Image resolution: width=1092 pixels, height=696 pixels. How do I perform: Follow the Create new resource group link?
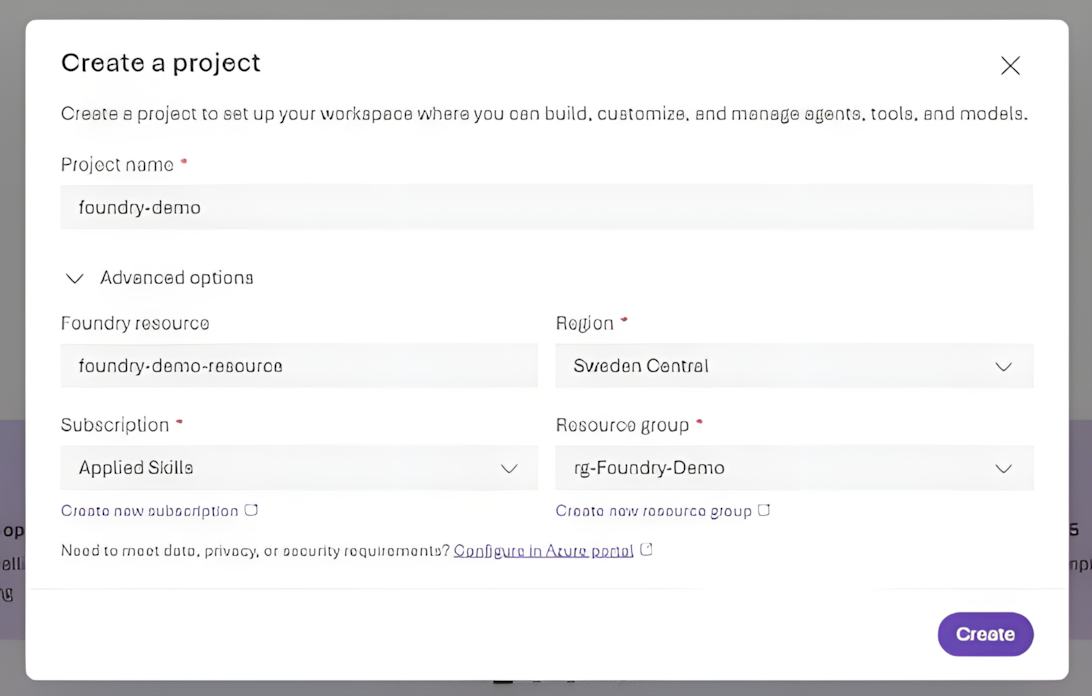pos(653,511)
